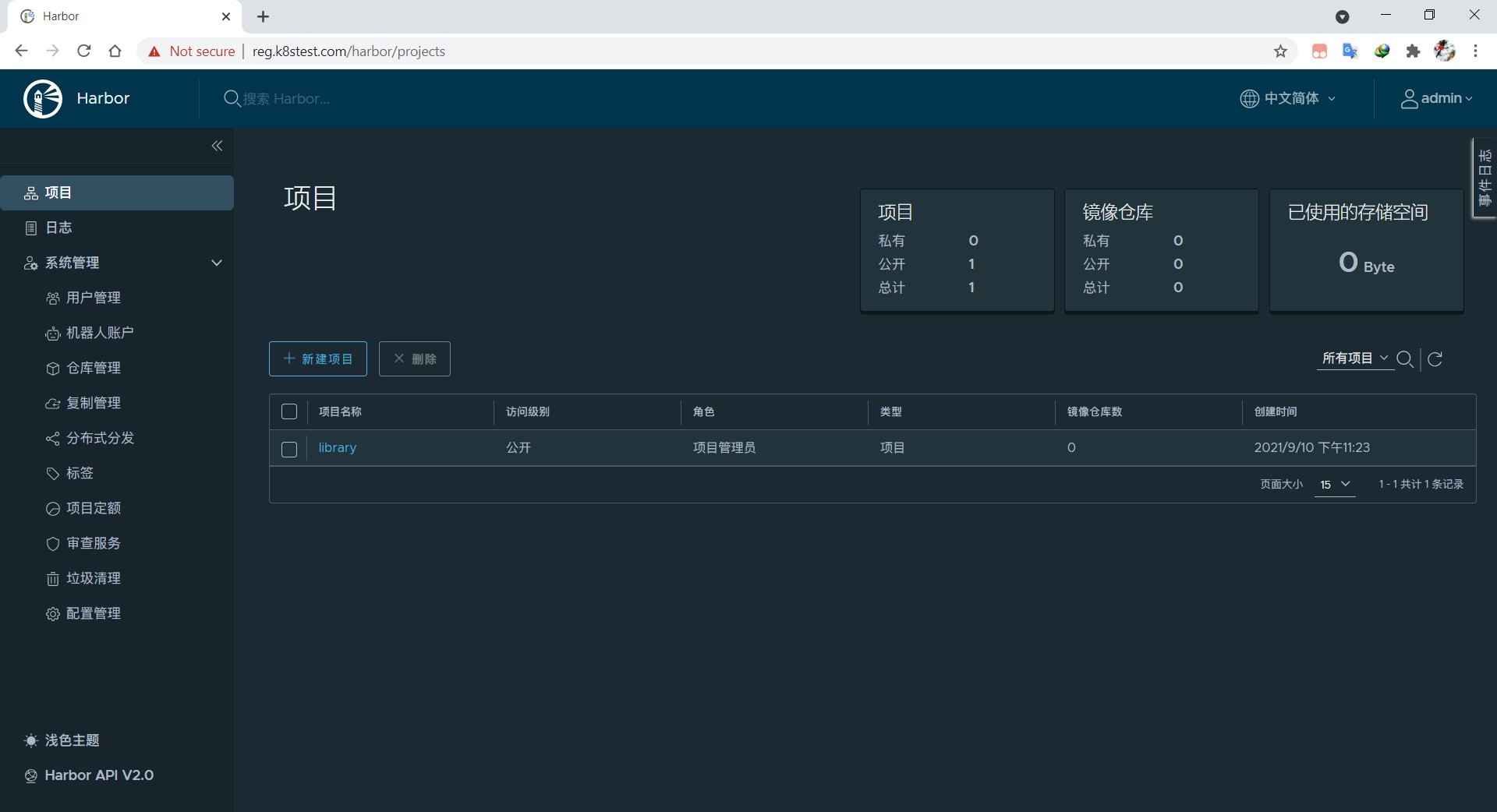The image size is (1497, 812).
Task: Click the Harbor logo icon
Action: click(x=43, y=98)
